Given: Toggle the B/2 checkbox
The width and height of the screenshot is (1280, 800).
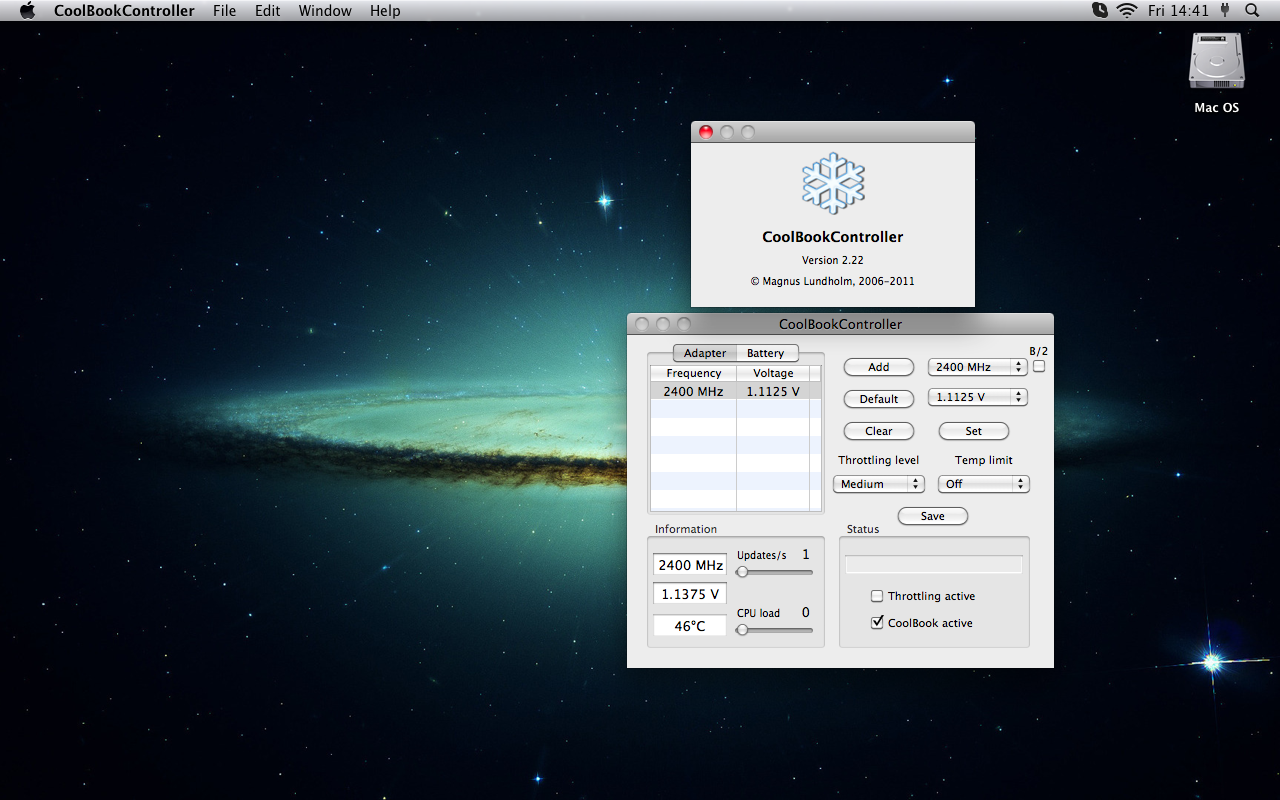Looking at the screenshot, I should coord(1039,366).
